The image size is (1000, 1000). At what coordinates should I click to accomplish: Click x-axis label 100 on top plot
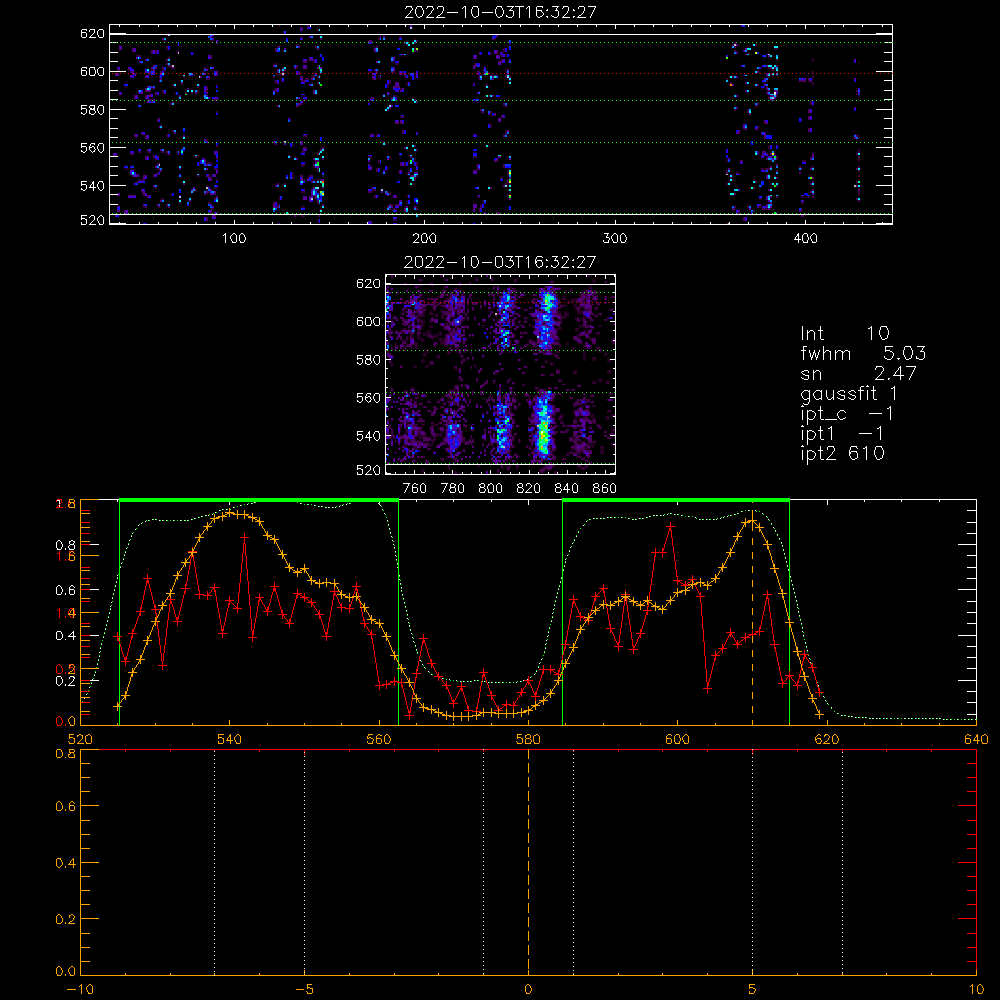pyautogui.click(x=234, y=239)
